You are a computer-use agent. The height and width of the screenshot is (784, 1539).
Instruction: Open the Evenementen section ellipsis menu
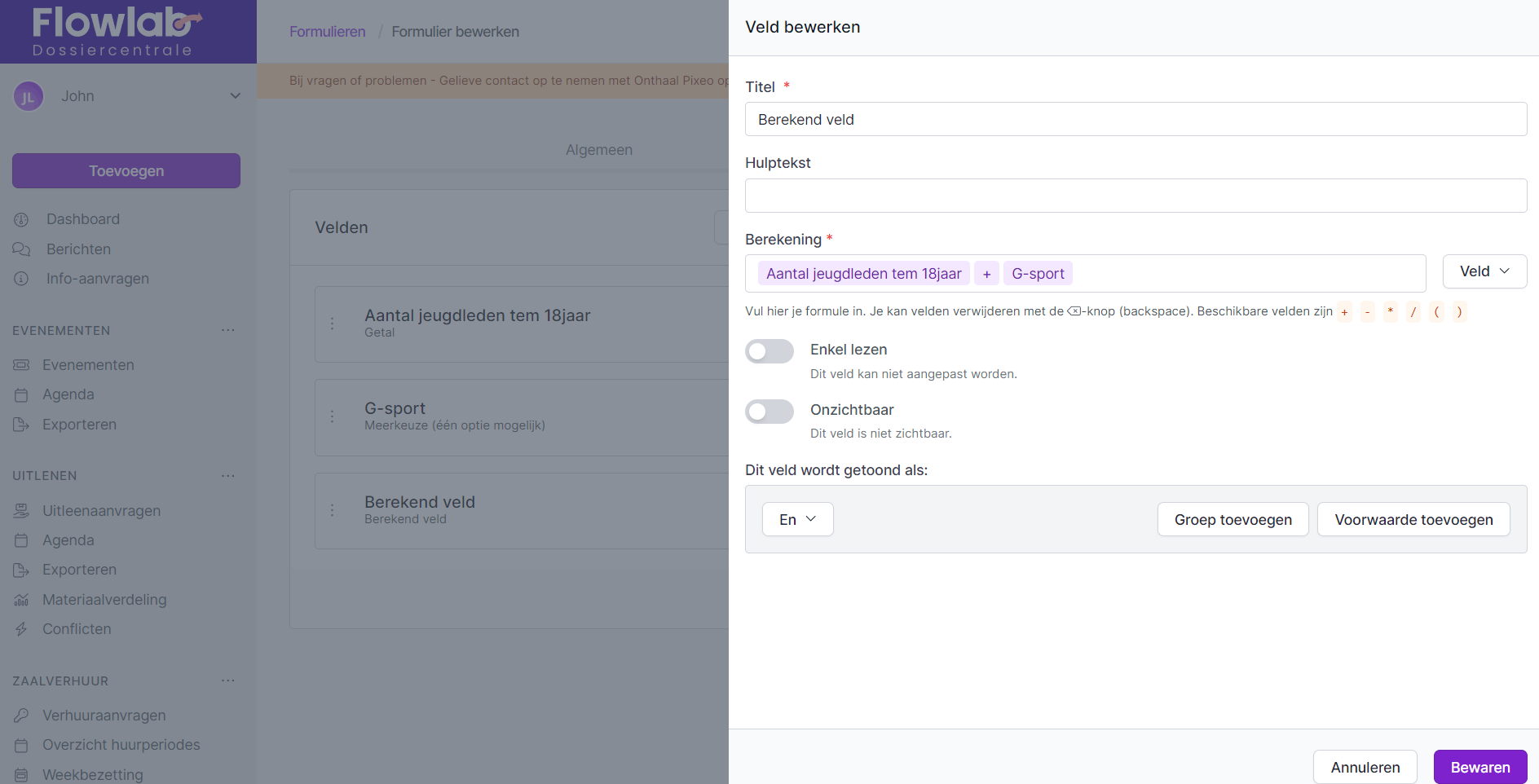click(x=227, y=330)
